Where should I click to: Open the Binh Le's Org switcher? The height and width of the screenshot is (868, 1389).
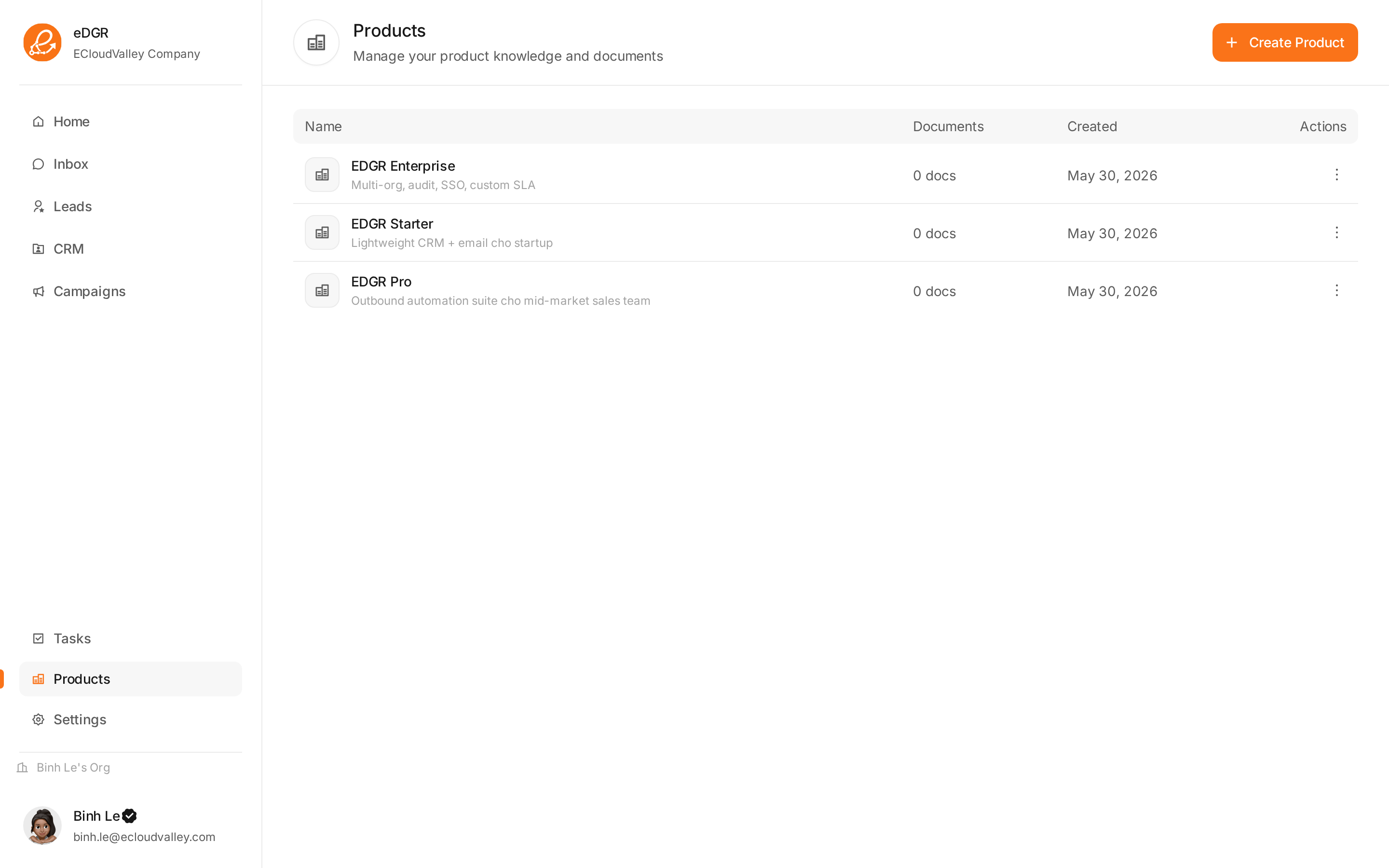[63, 768]
